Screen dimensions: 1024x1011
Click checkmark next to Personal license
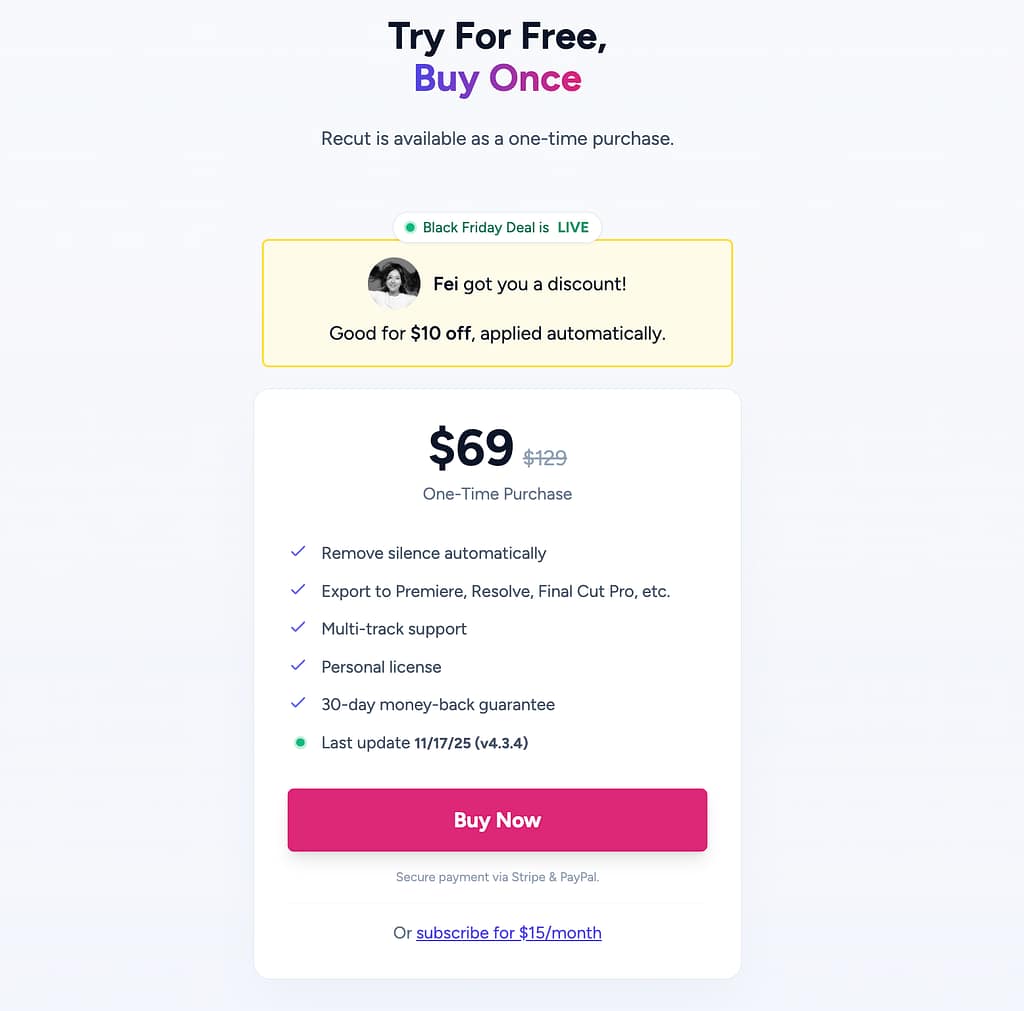[x=298, y=666]
